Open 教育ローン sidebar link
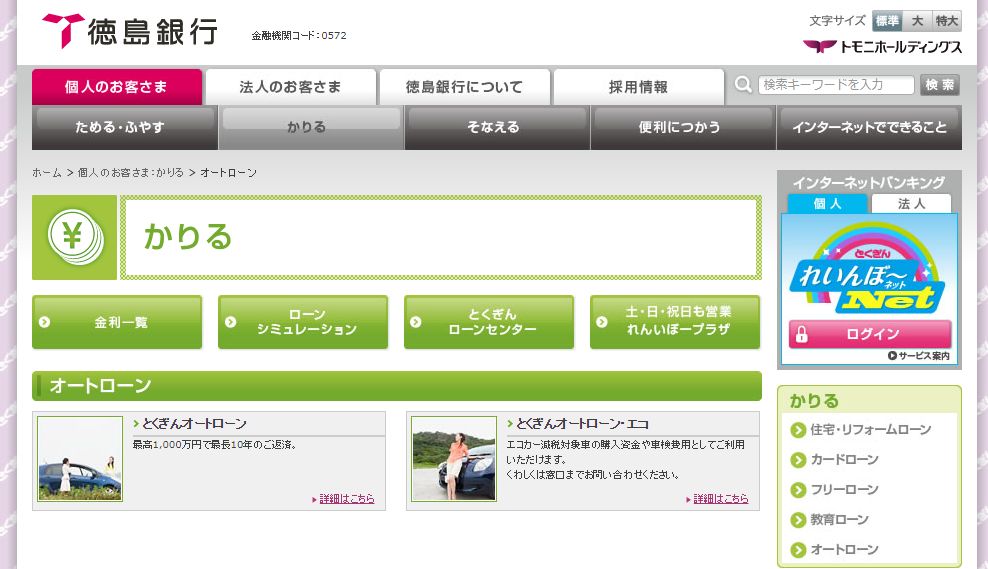988x569 pixels. [839, 520]
